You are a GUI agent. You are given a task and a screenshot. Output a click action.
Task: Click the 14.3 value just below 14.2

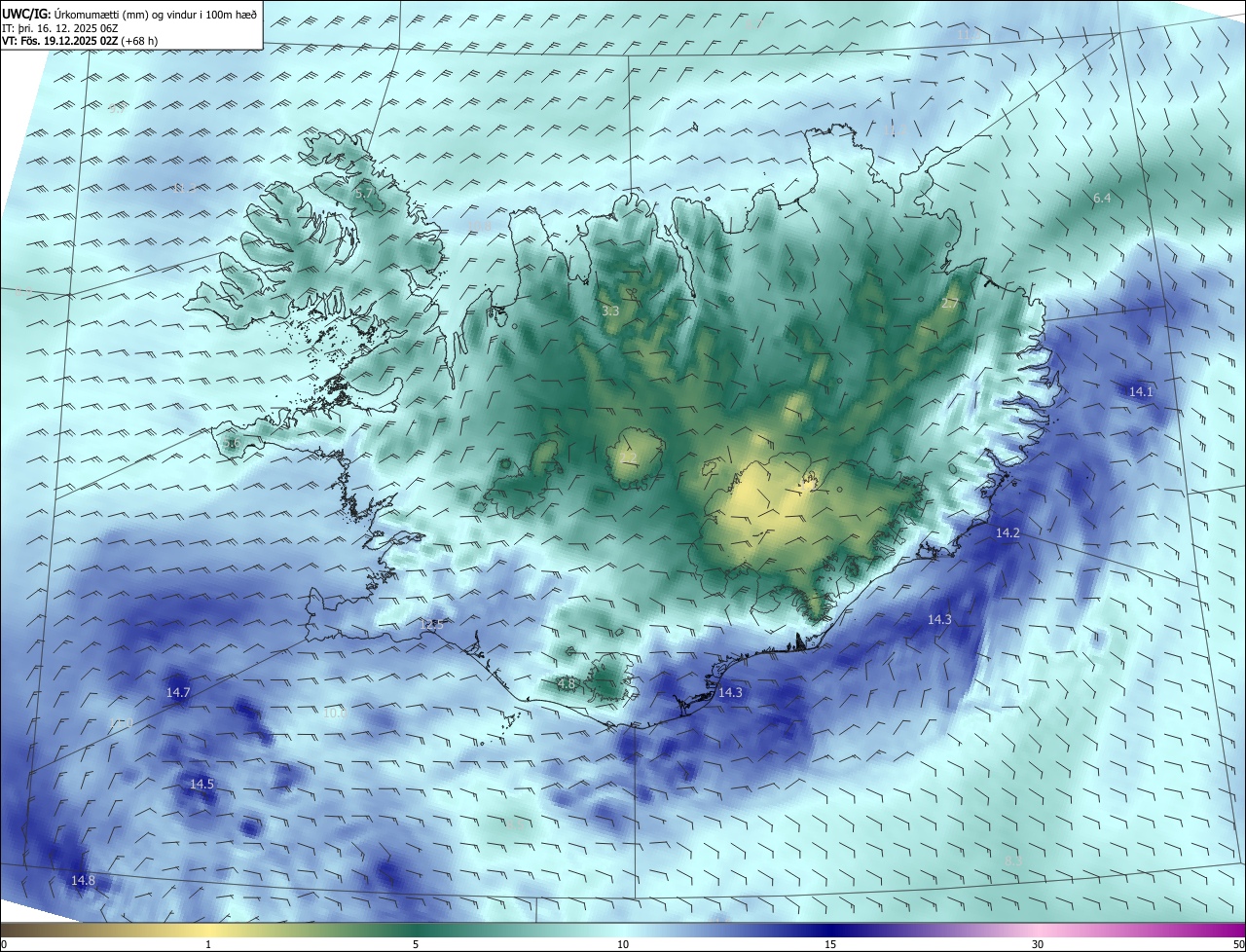tap(939, 619)
